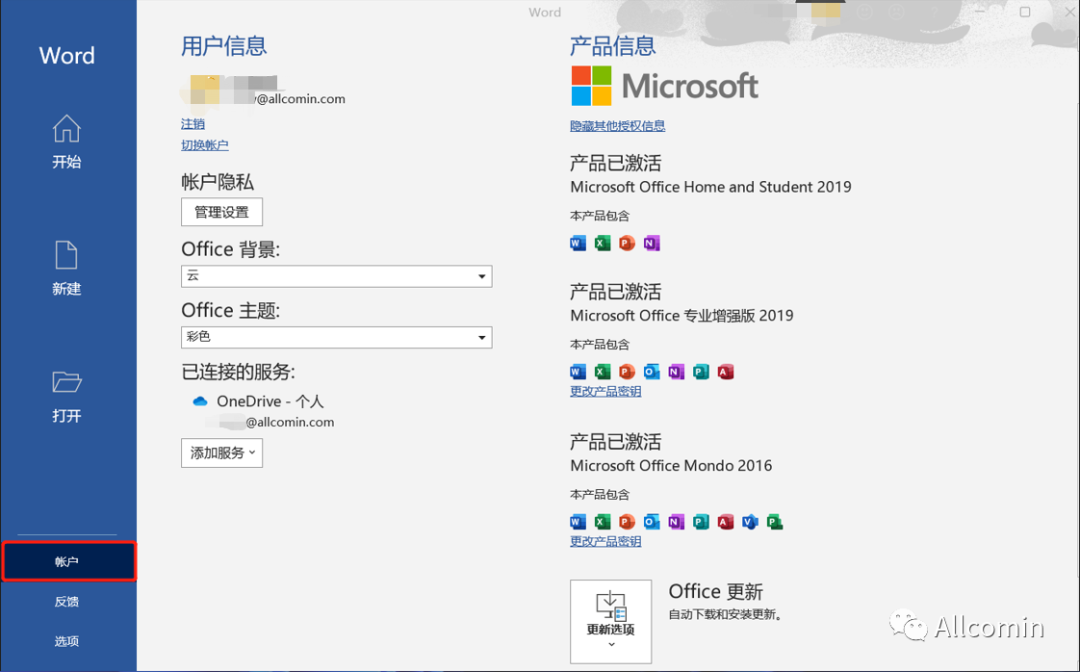
Task: Open the Office 主题 dropdown showing 彩色
Action: click(336, 338)
